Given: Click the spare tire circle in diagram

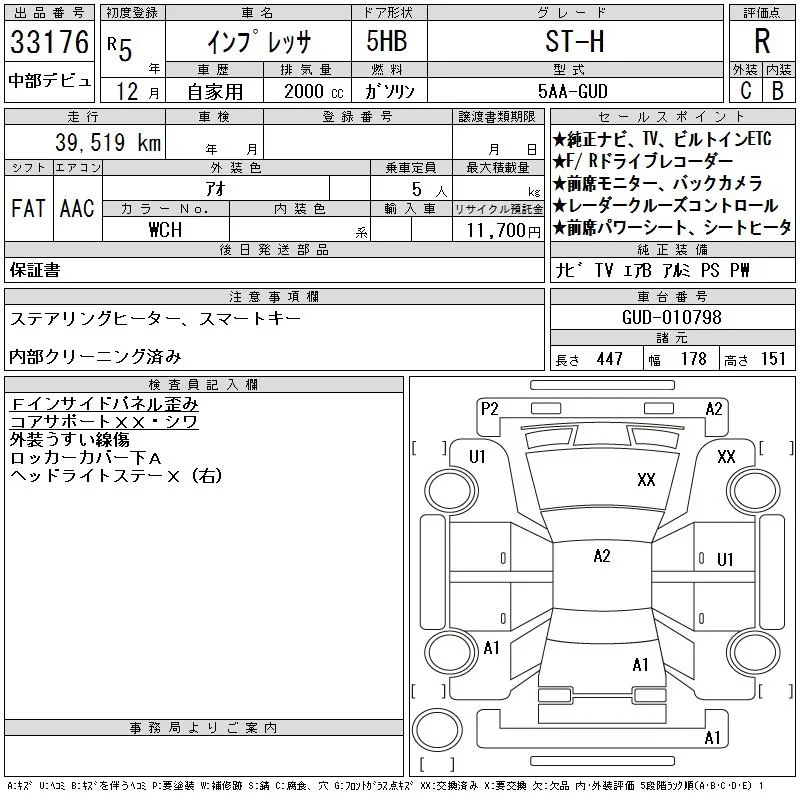Looking at the screenshot, I should (437, 730).
